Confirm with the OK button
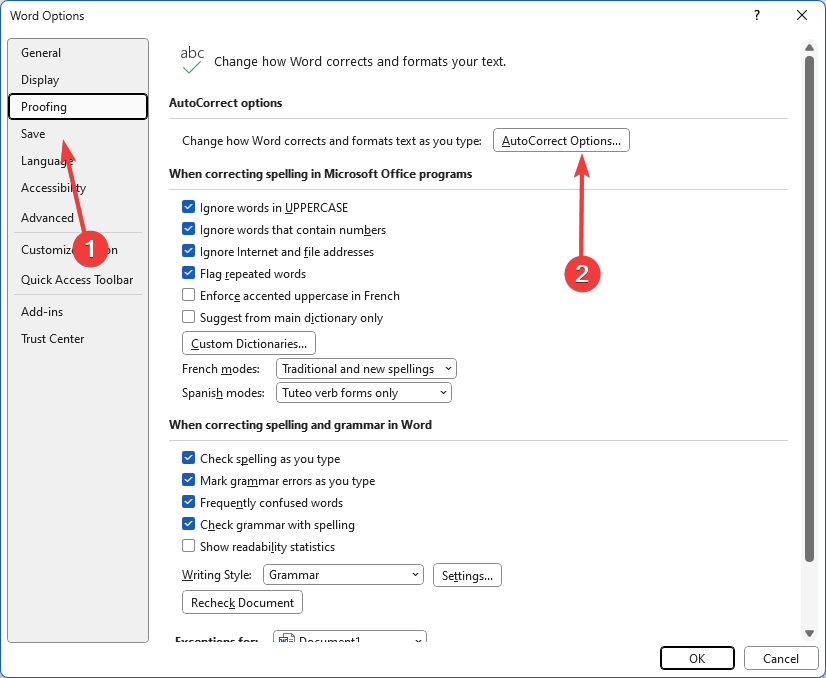Screen dimensions: 826x678 [697, 659]
